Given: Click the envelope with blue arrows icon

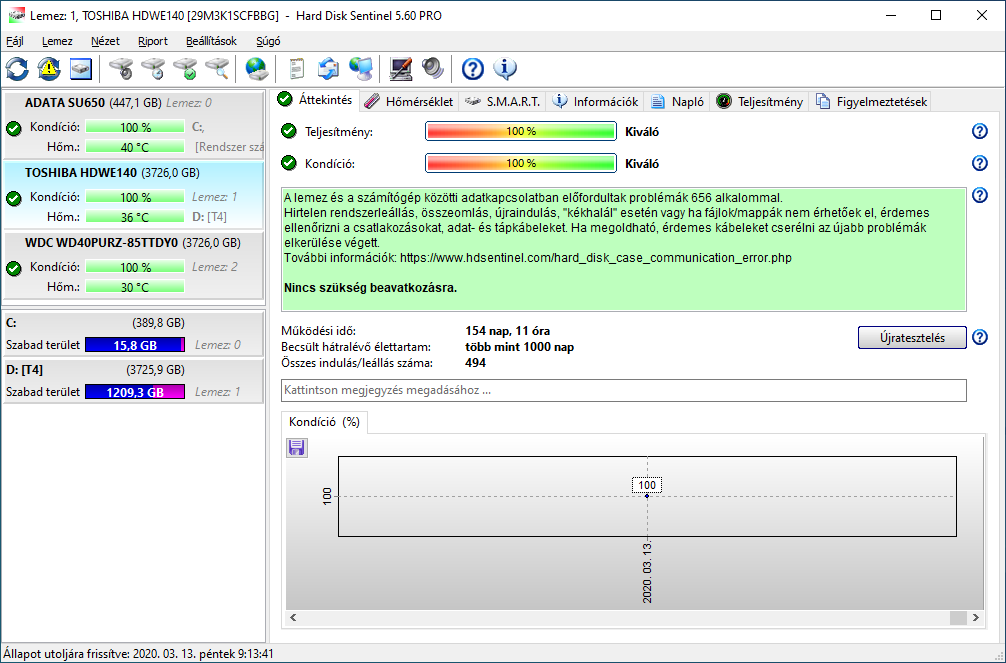Looking at the screenshot, I should (x=328, y=69).
